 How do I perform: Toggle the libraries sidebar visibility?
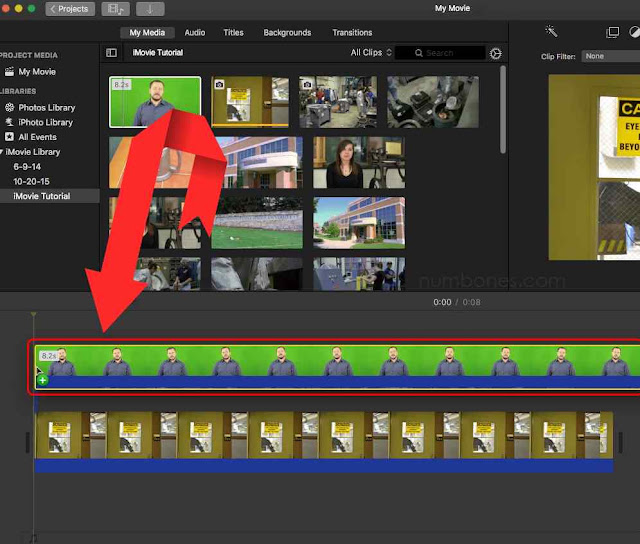111,53
